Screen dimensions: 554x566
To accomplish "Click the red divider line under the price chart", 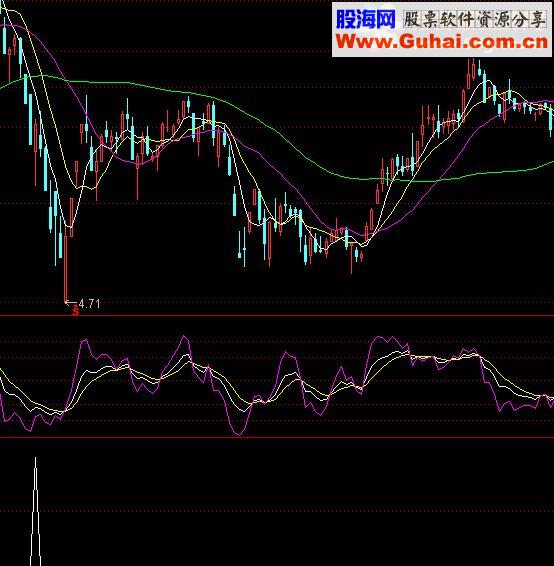I will pyautogui.click(x=277, y=315).
